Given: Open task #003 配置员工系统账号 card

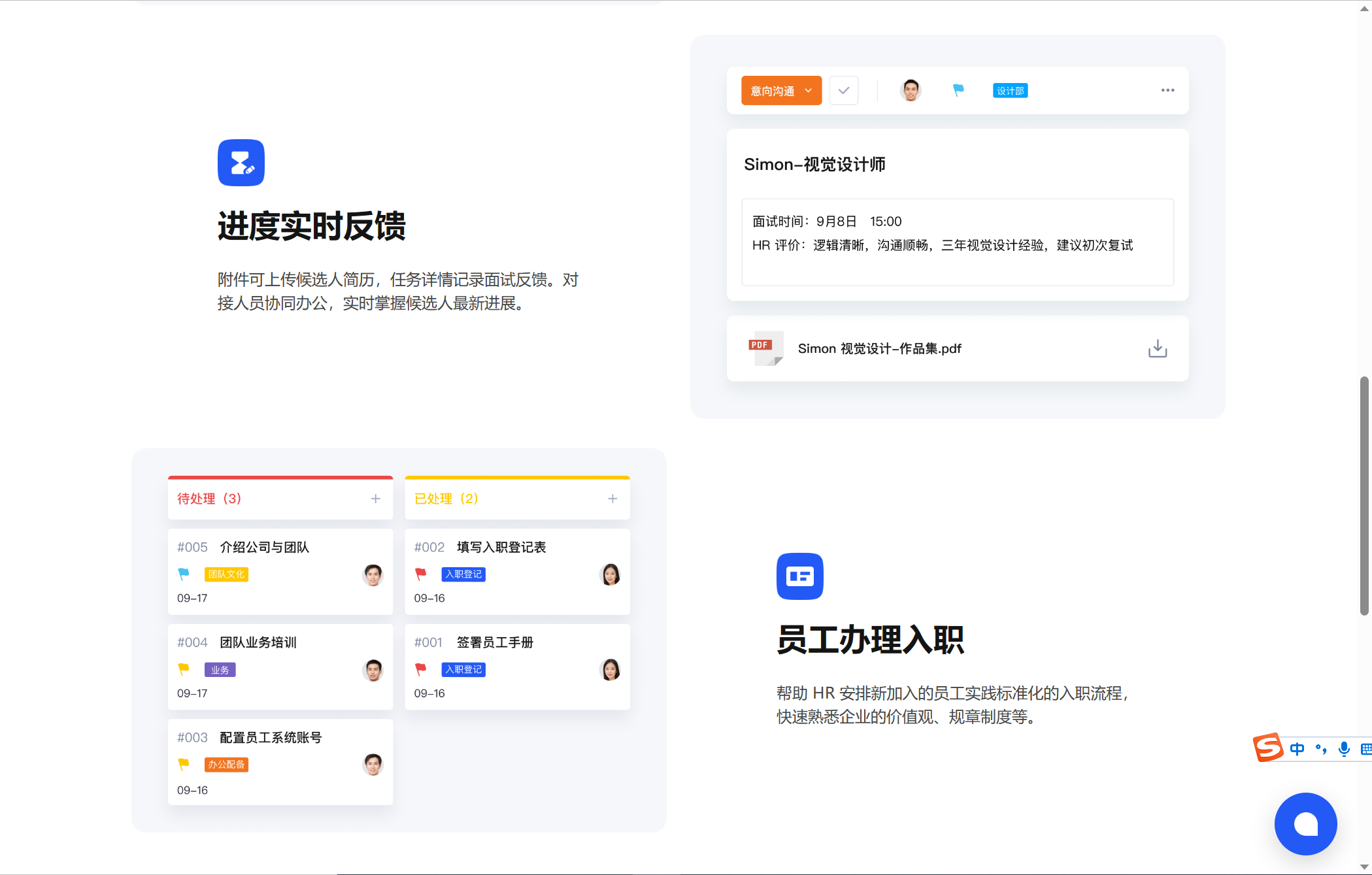Looking at the screenshot, I should point(271,738).
